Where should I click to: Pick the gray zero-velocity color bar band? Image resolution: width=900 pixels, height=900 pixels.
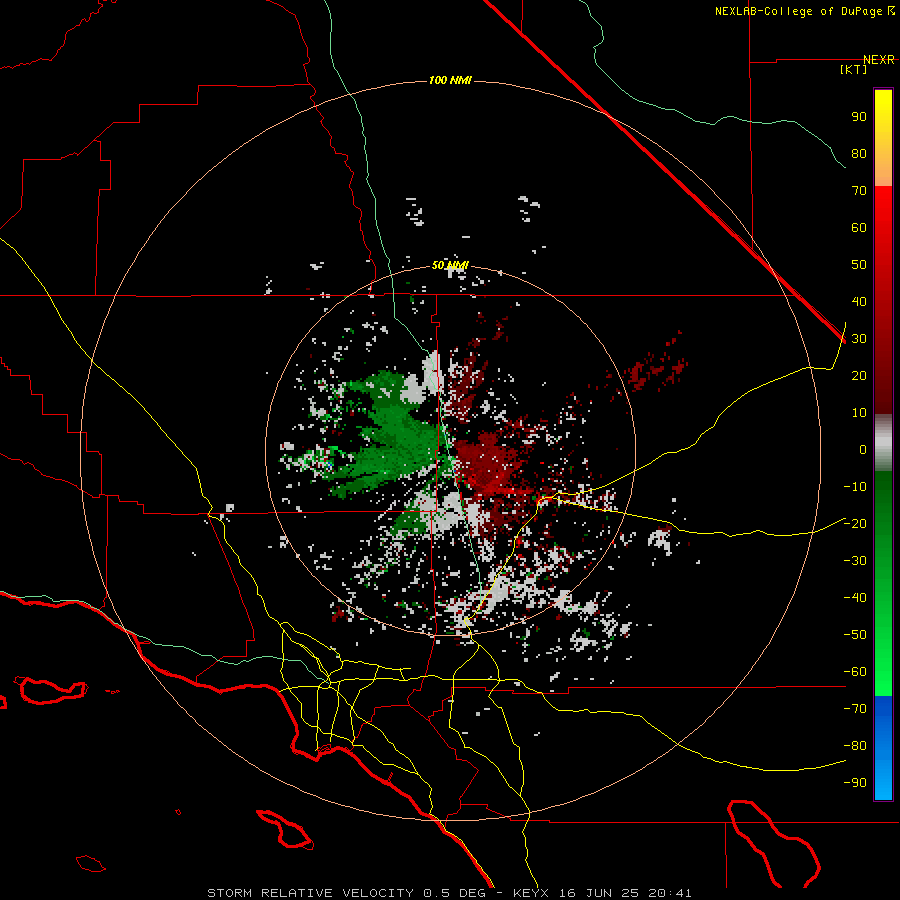[x=883, y=443]
